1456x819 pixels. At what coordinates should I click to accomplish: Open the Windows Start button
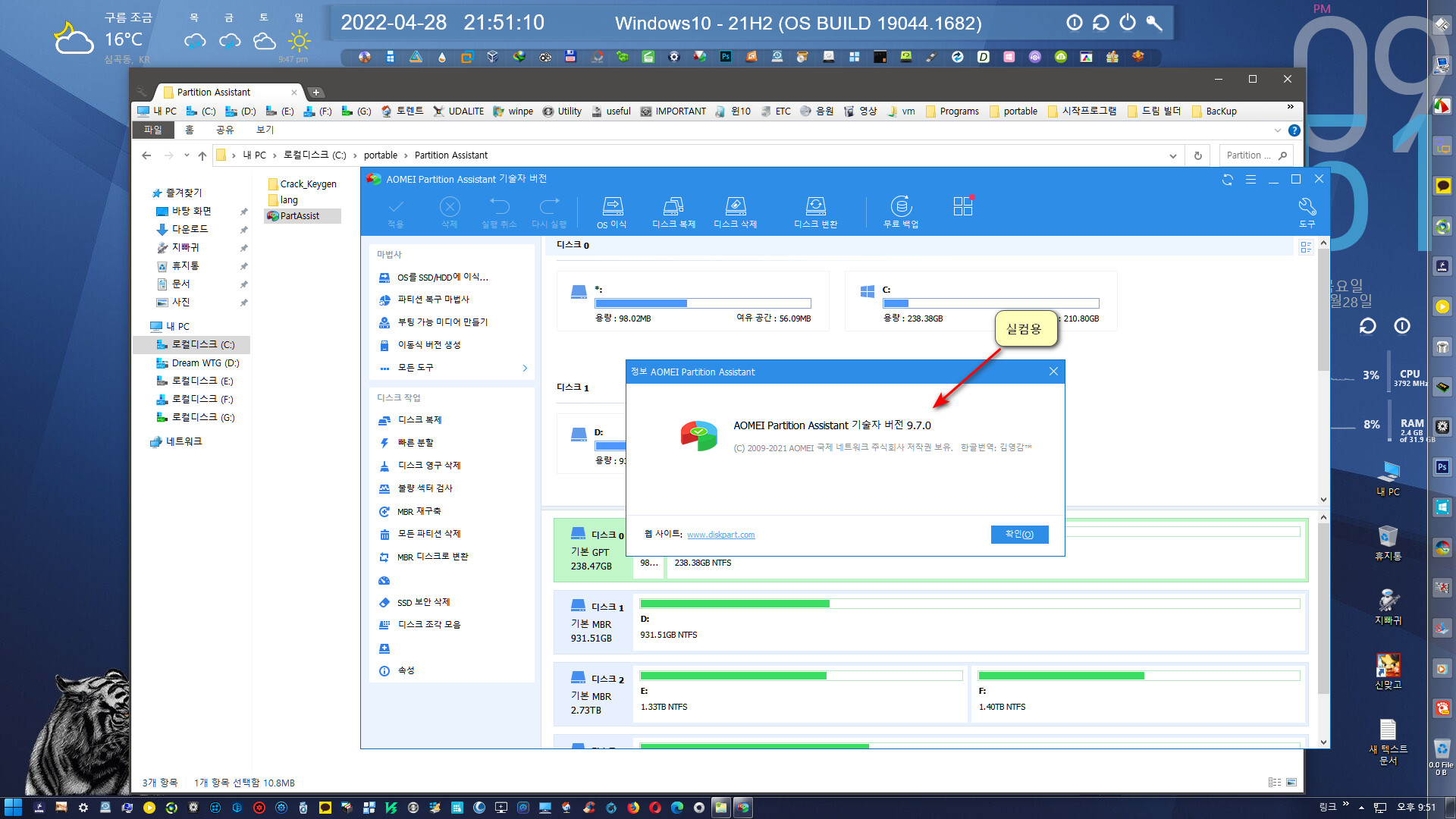tap(13, 808)
